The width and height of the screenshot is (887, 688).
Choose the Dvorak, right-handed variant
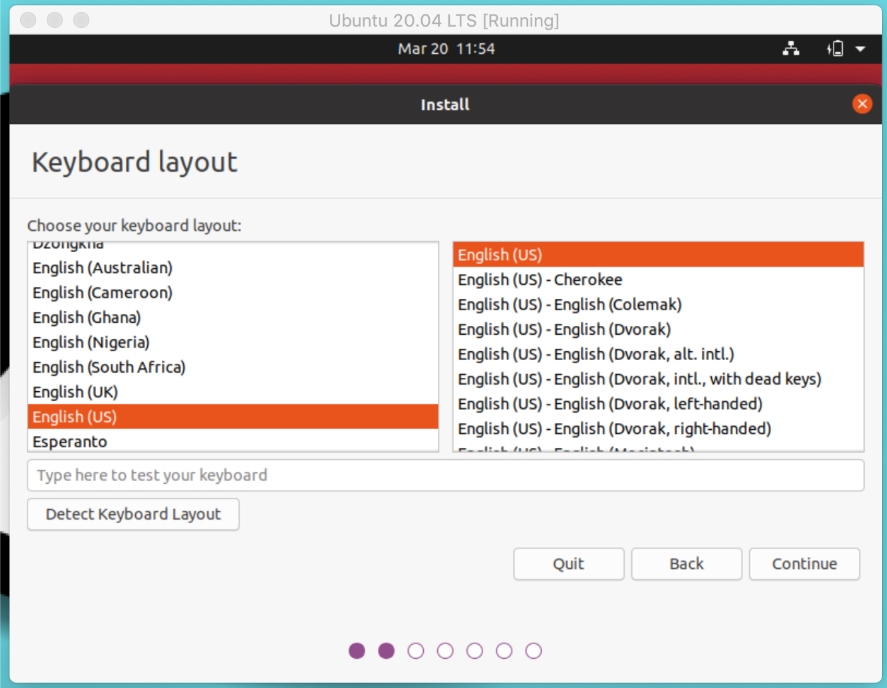tap(658, 429)
